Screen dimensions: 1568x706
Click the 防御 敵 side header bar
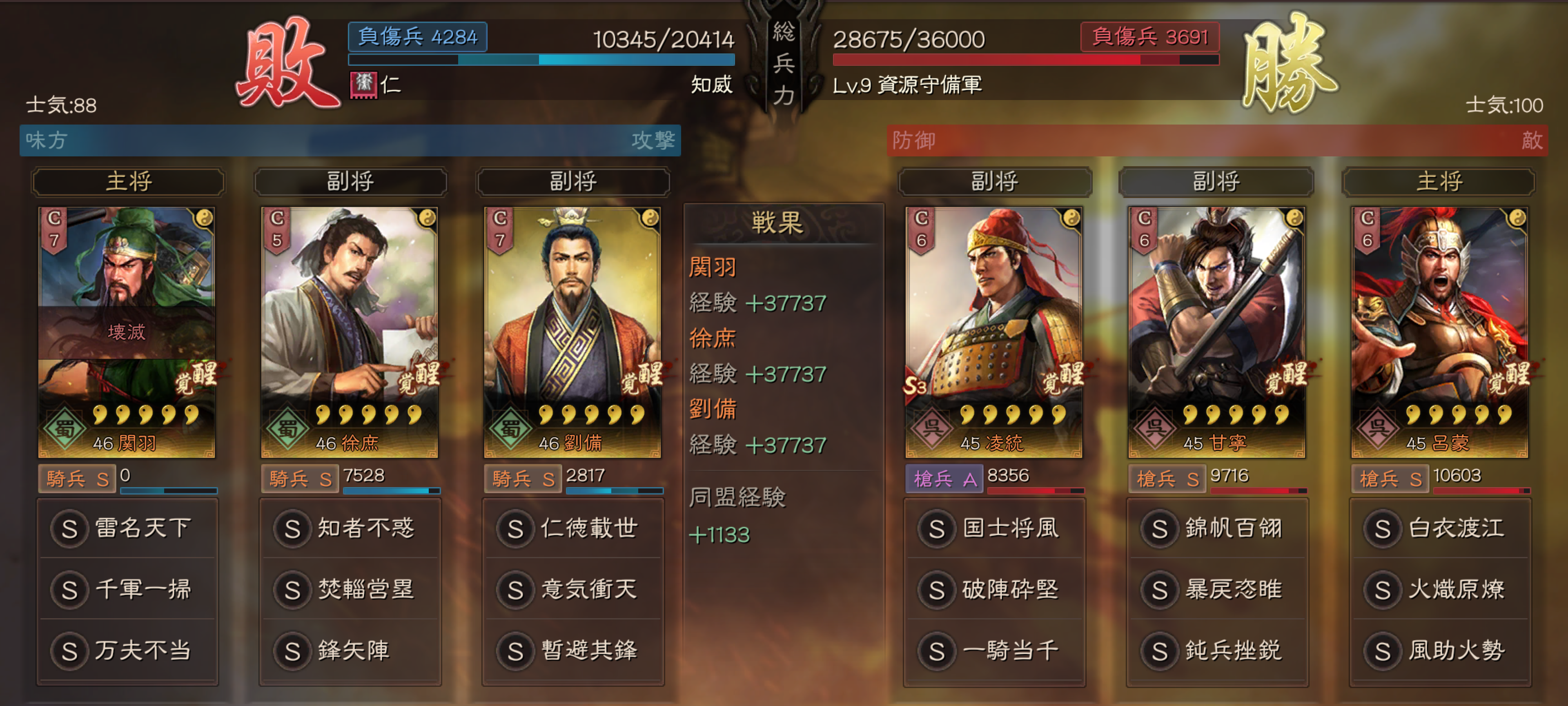(x=1217, y=140)
